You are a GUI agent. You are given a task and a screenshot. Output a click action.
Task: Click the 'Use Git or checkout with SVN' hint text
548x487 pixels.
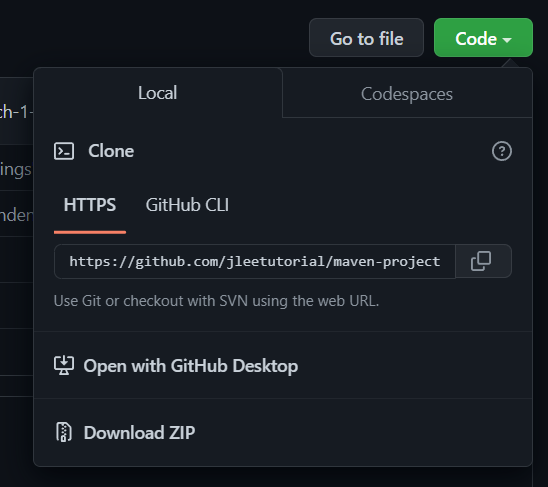click(216, 301)
